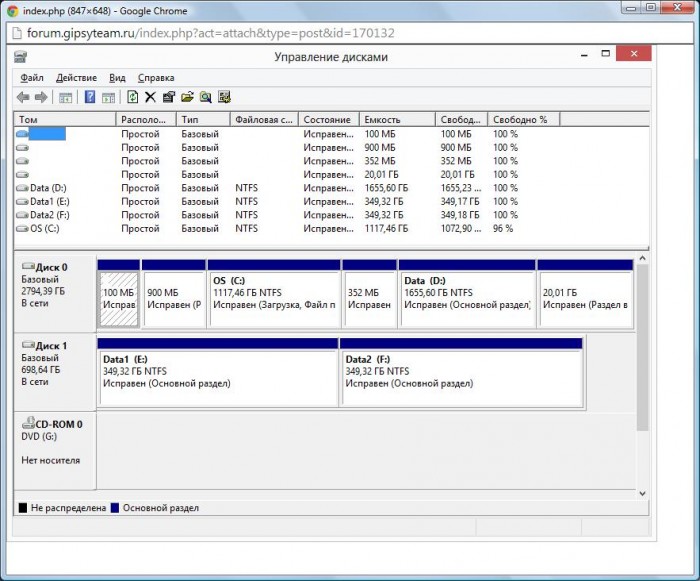Click the Forward arrow in the toolbar
700x581 pixels.
(x=41, y=97)
